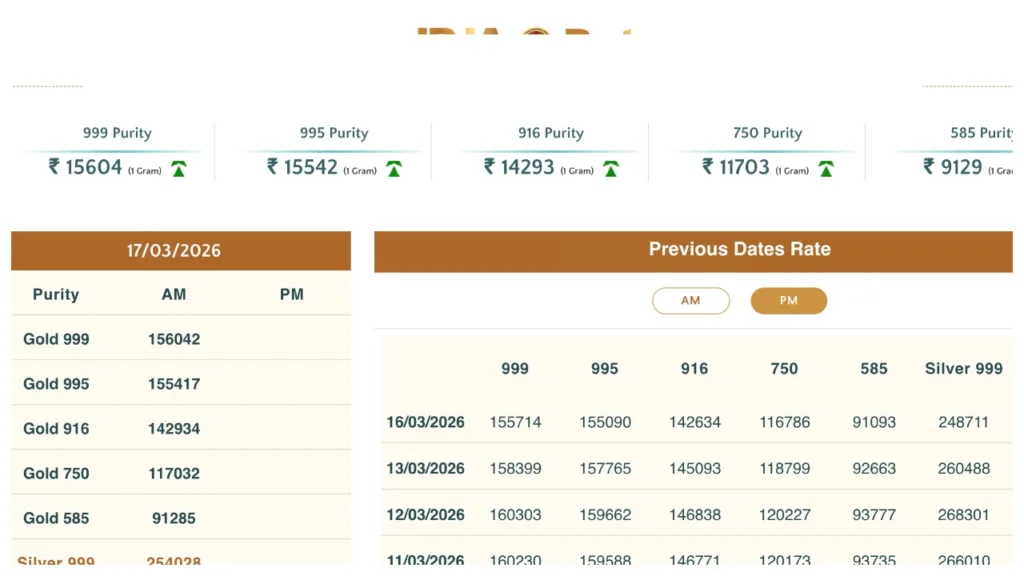Select the 12/03/2026 date row
This screenshot has width=1024, height=576.
pos(426,515)
